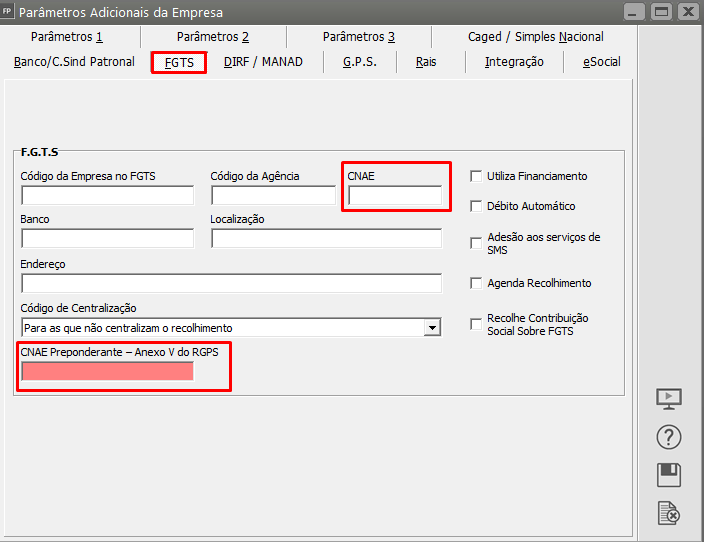Click the CNAE input field
704x542 pixels.
coord(394,196)
